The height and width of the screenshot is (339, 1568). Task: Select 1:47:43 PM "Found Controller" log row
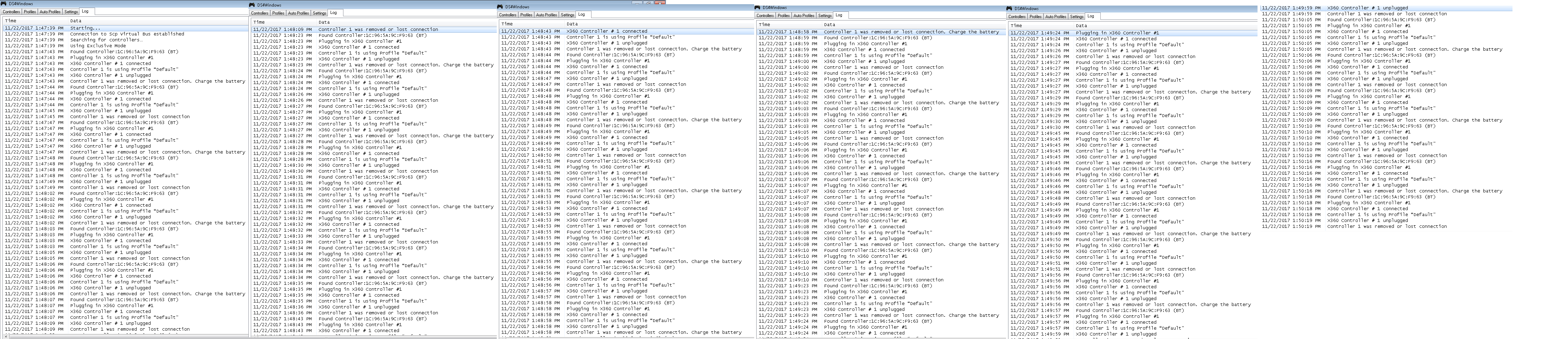coord(125,52)
